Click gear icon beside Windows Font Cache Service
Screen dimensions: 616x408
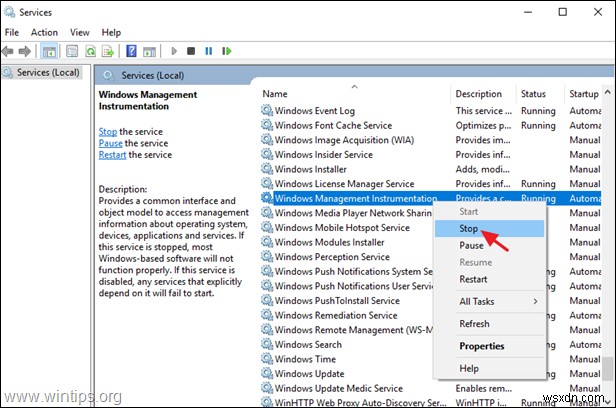267,125
